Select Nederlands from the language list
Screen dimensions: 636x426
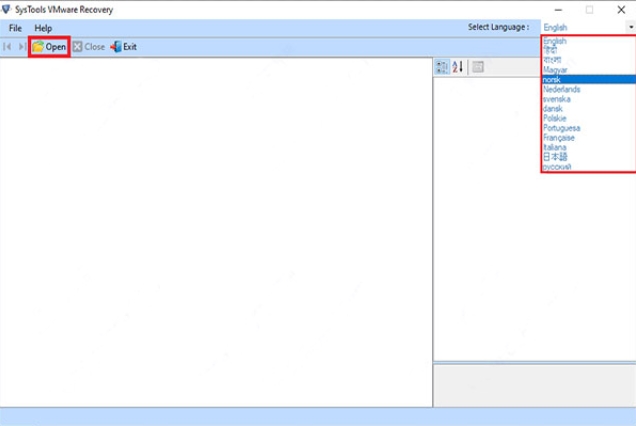589,89
